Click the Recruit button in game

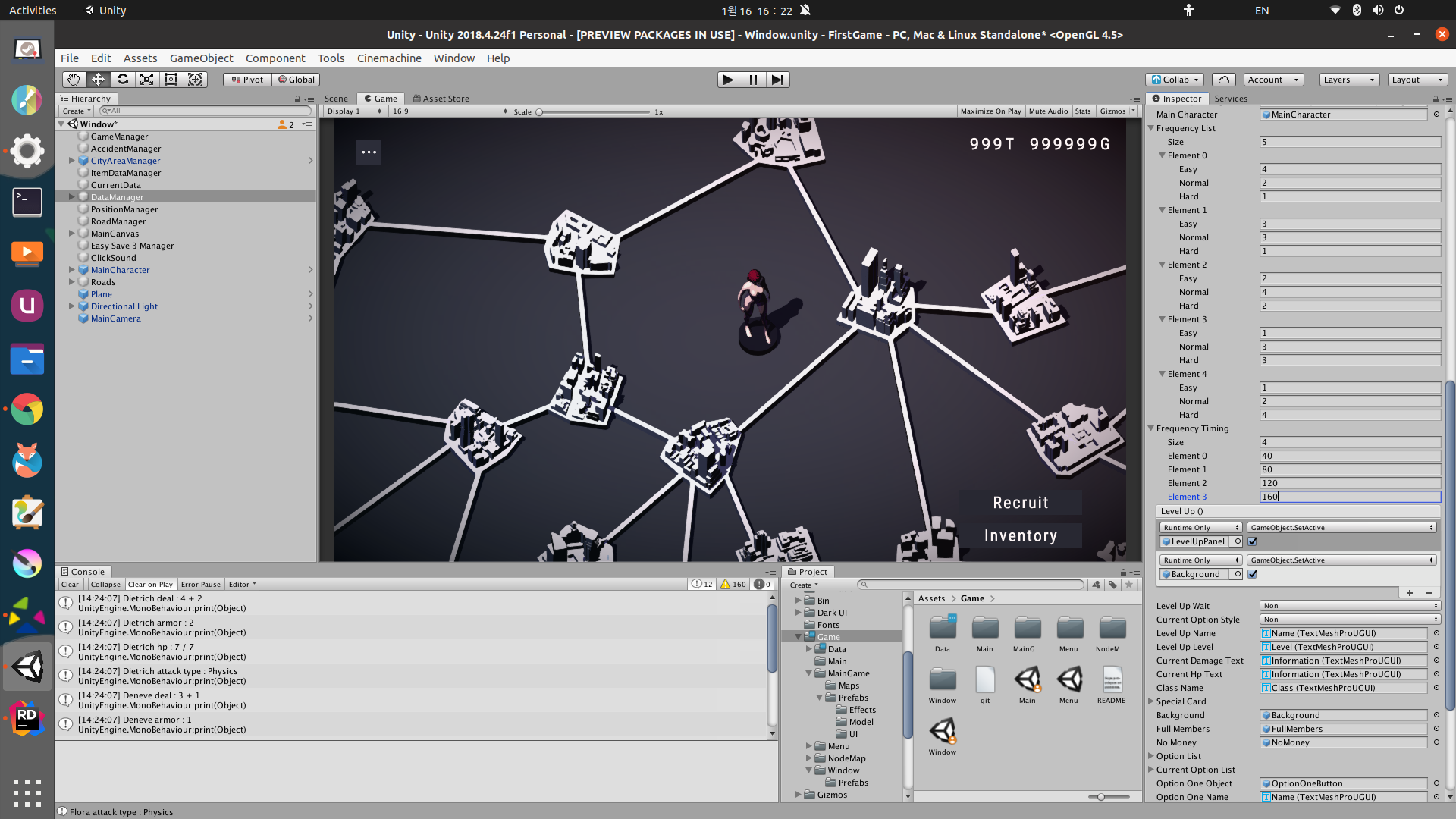[x=1021, y=503]
